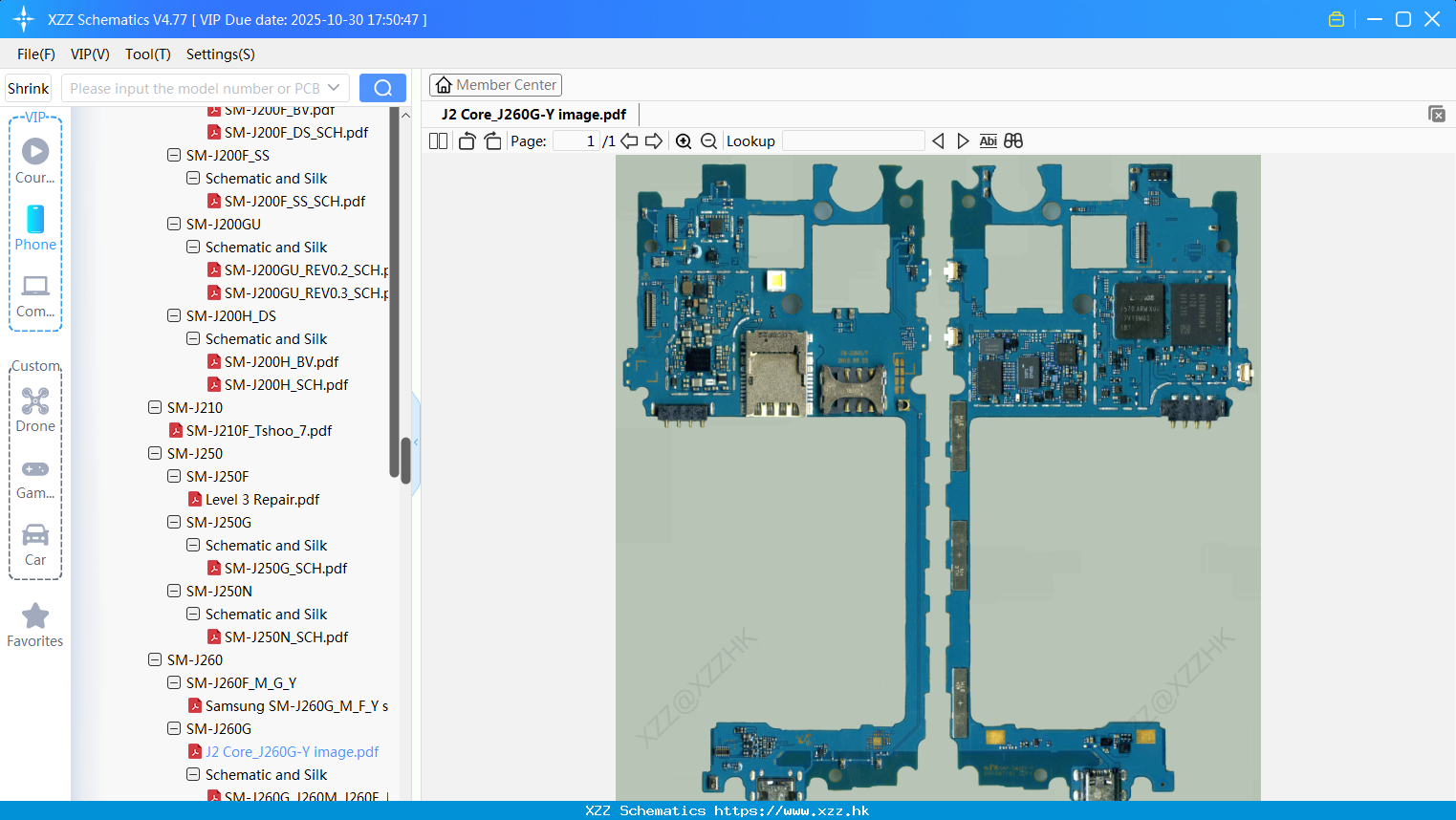Rotate page clockwise
This screenshot has width=1456, height=820.
coord(492,140)
